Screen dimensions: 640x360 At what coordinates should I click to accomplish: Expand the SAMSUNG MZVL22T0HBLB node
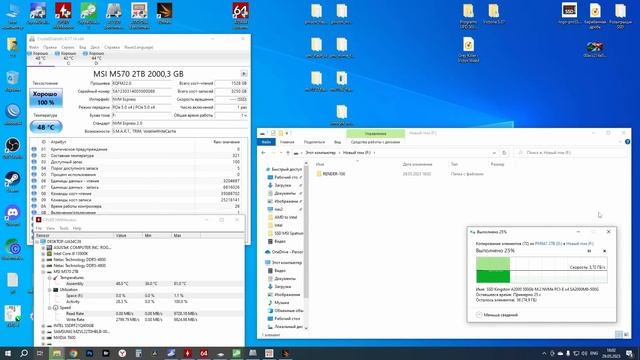point(43,332)
